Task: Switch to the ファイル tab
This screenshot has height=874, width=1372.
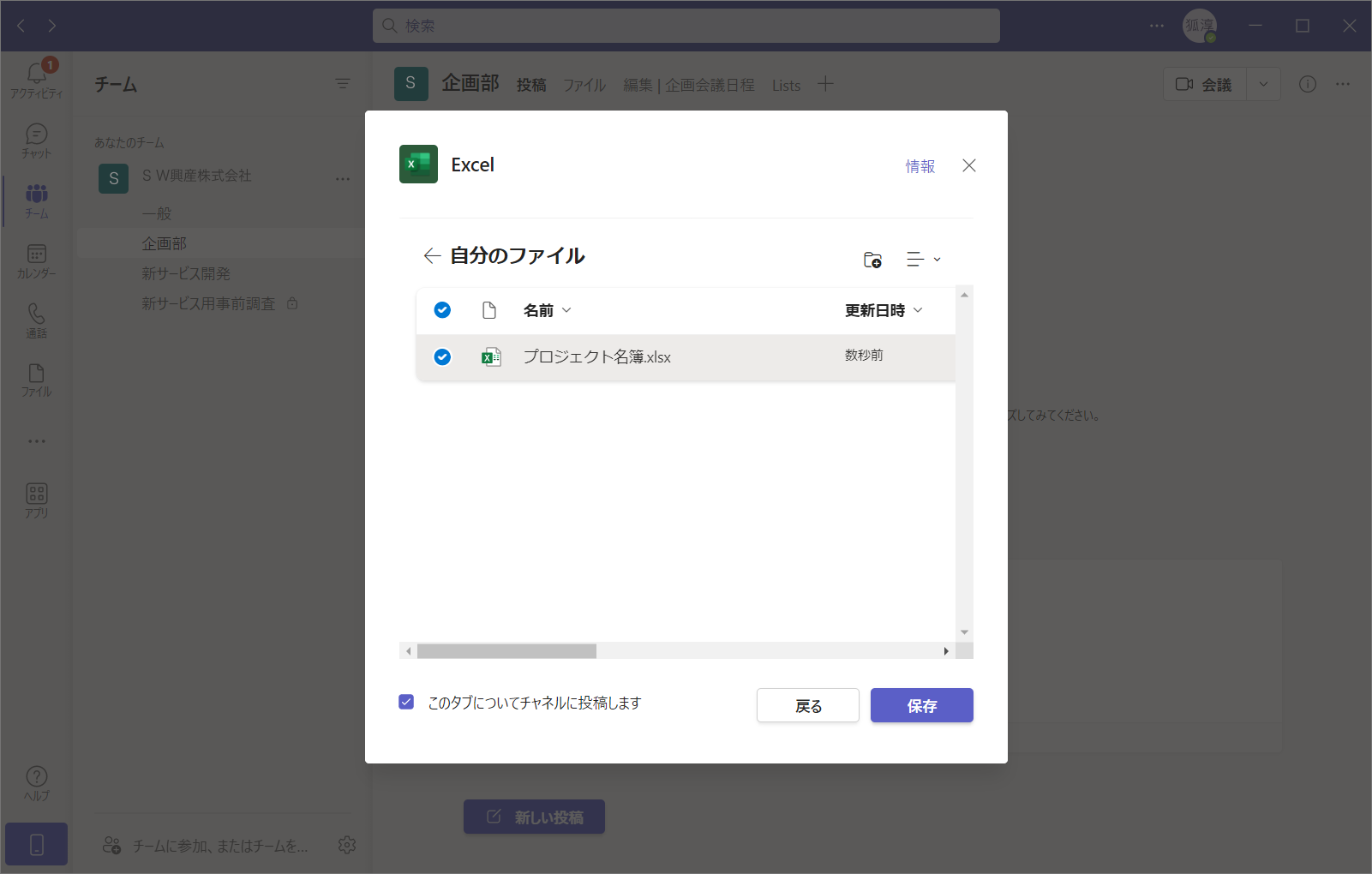Action: pos(584,85)
